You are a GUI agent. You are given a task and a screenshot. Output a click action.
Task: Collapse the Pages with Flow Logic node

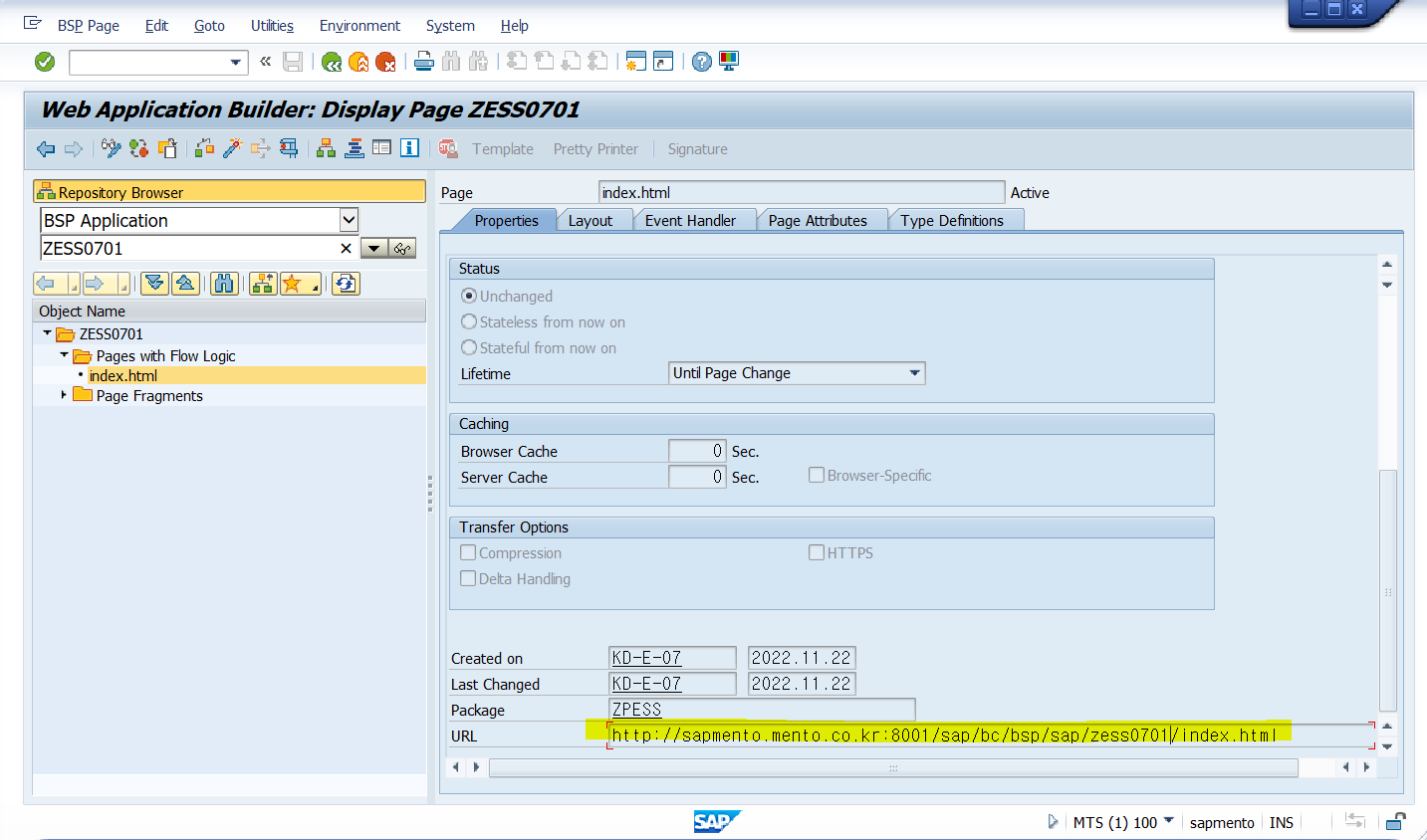[x=64, y=355]
